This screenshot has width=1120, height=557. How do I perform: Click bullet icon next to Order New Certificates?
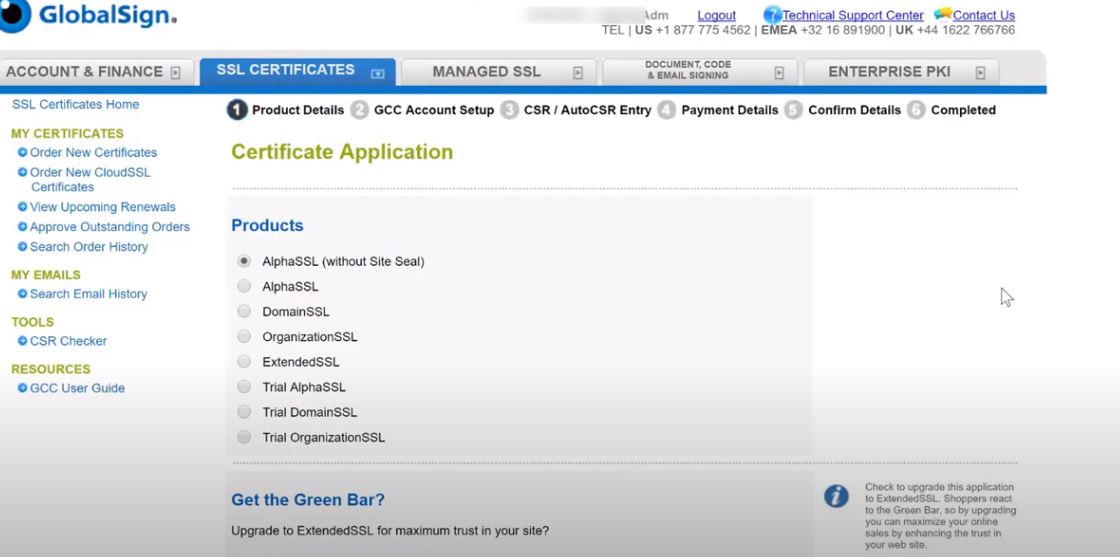pyautogui.click(x=22, y=152)
